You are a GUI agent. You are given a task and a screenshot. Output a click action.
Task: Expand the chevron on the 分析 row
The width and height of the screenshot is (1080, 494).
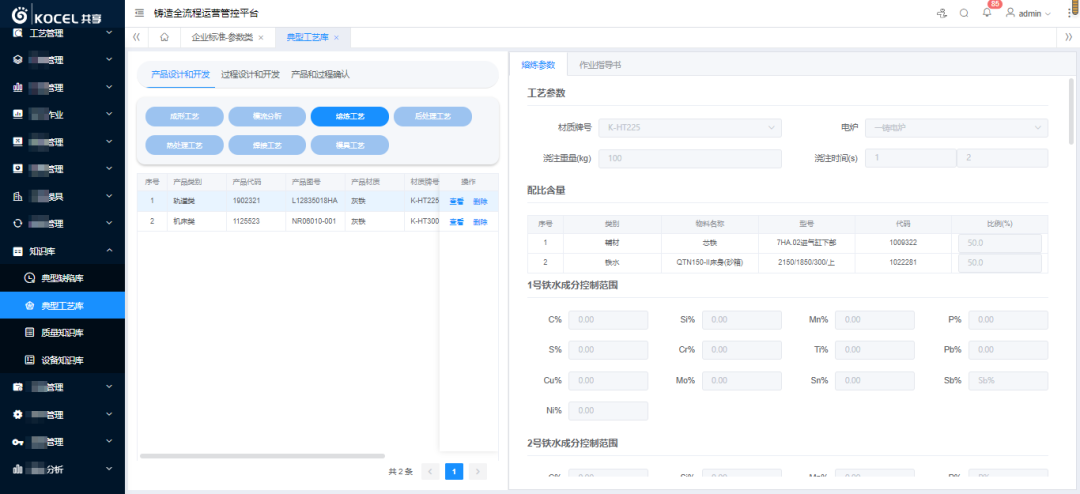point(109,469)
